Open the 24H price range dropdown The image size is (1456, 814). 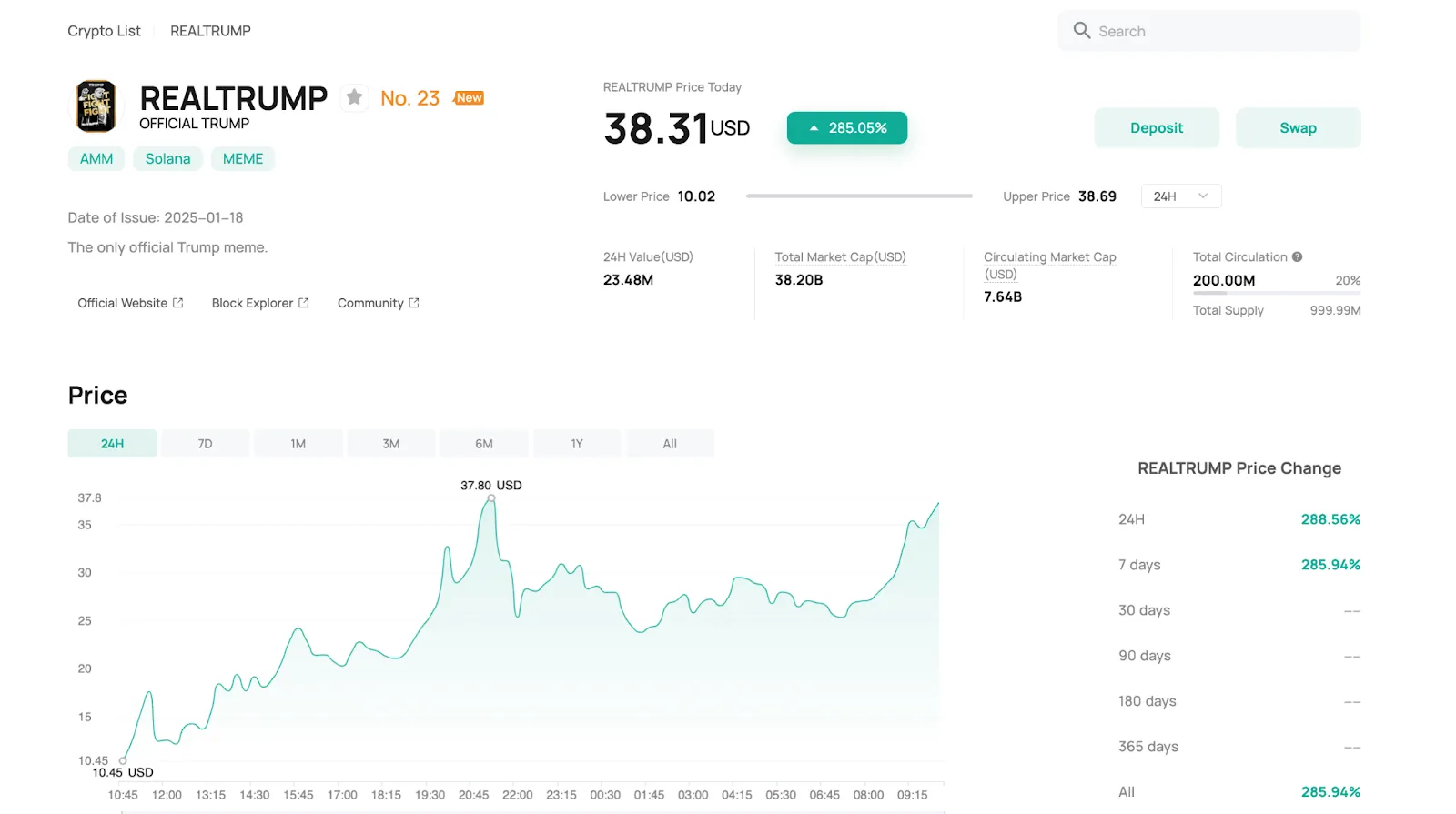tap(1181, 196)
